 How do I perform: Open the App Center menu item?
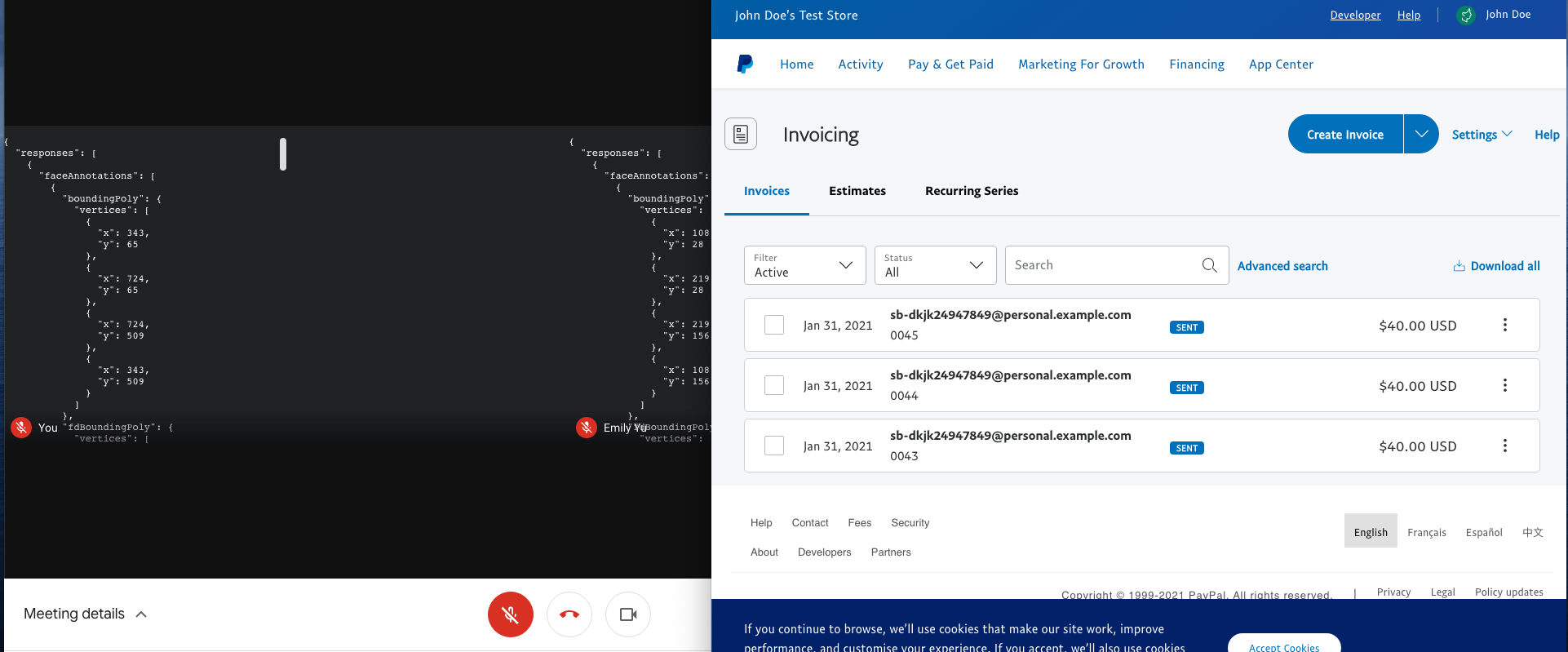coord(1281,64)
